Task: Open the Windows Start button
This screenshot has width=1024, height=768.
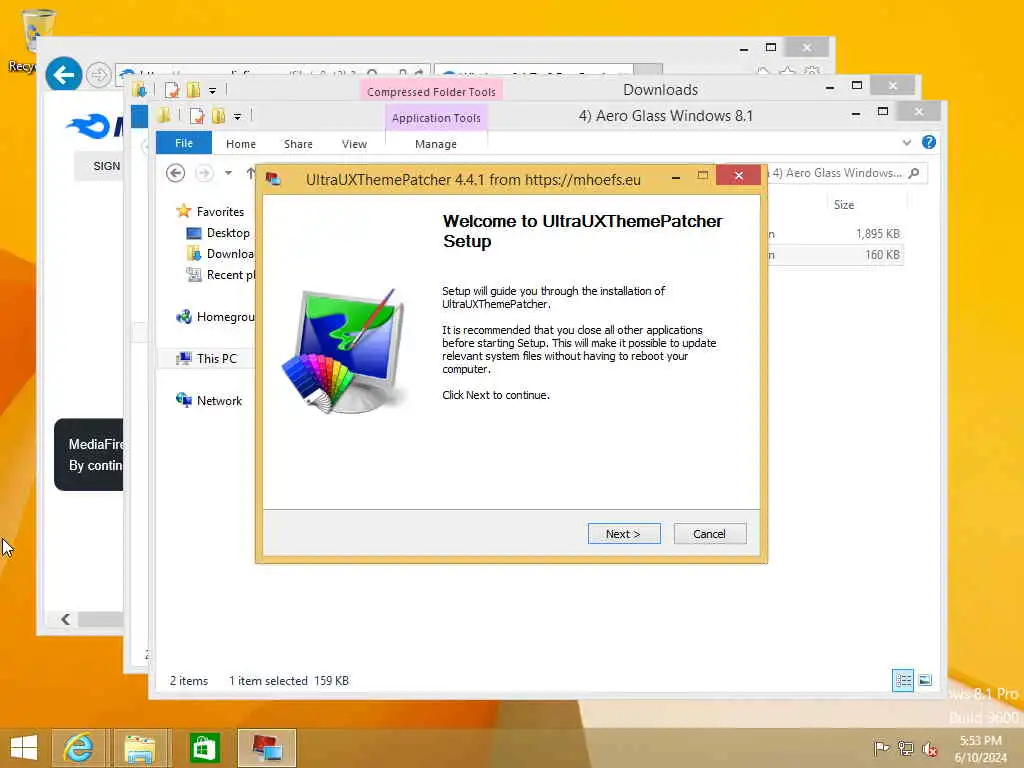Action: tap(24, 748)
